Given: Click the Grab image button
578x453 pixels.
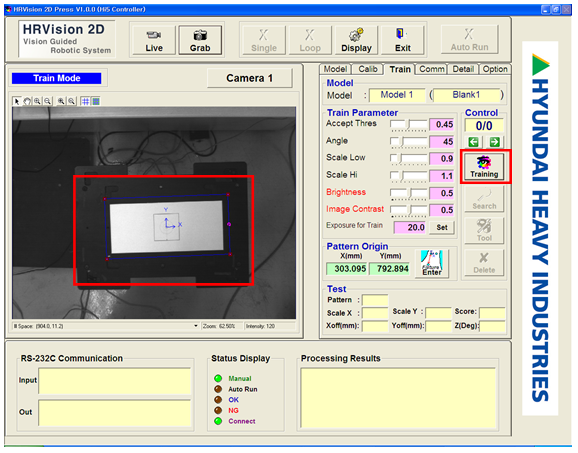Looking at the screenshot, I should [x=200, y=40].
